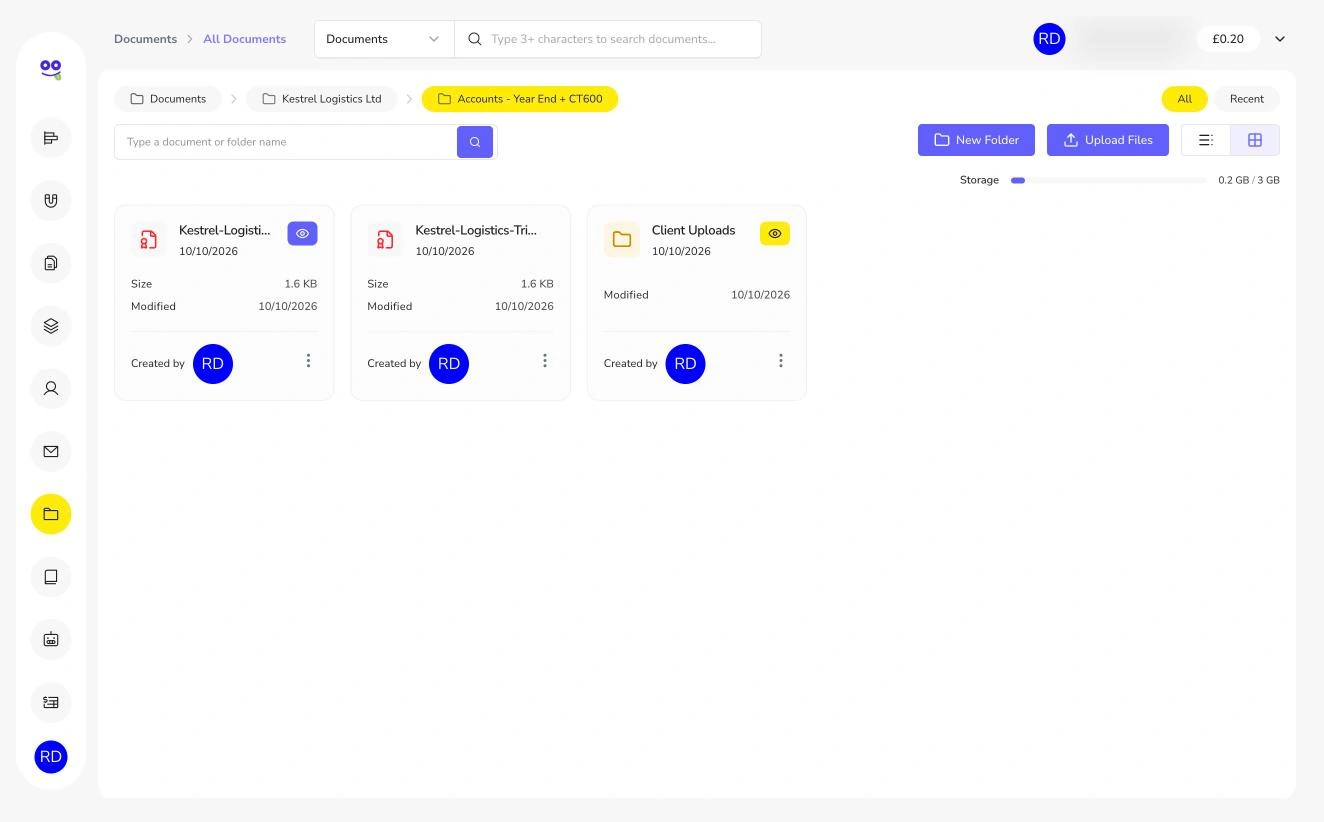Select the All filter pill
The height and width of the screenshot is (822, 1324).
coord(1184,99)
